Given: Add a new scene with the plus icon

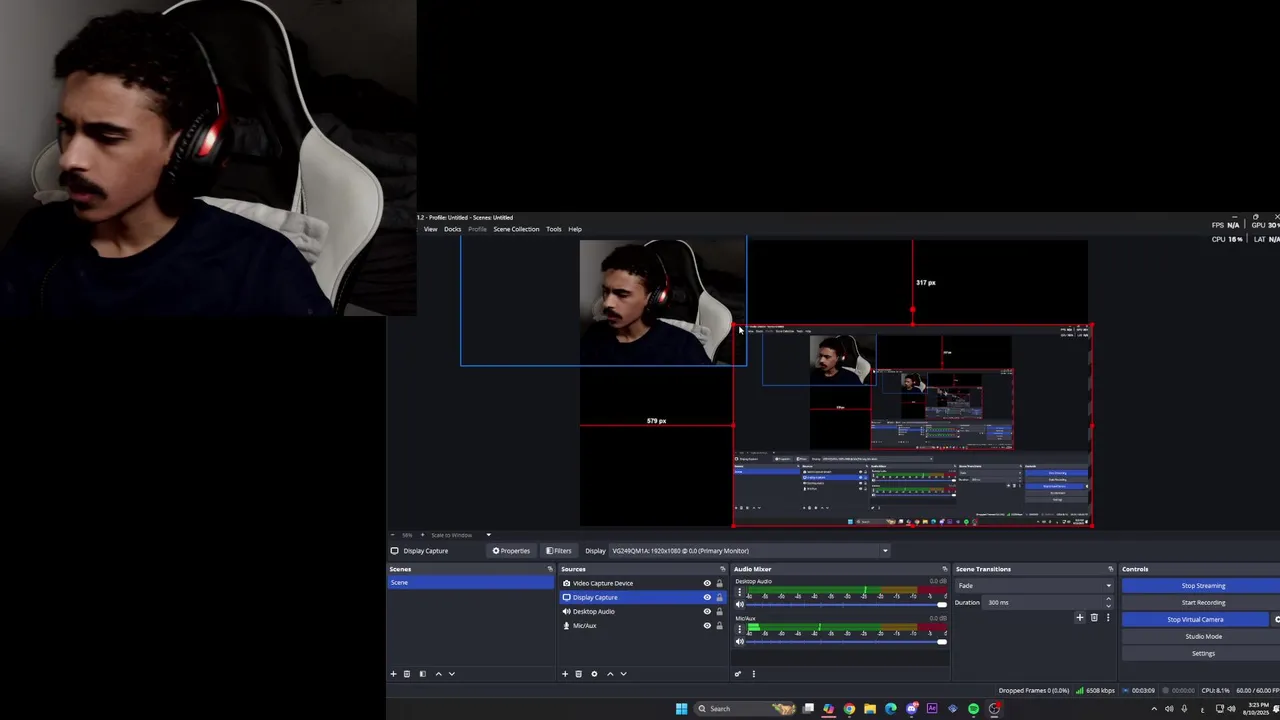Looking at the screenshot, I should coord(393,674).
